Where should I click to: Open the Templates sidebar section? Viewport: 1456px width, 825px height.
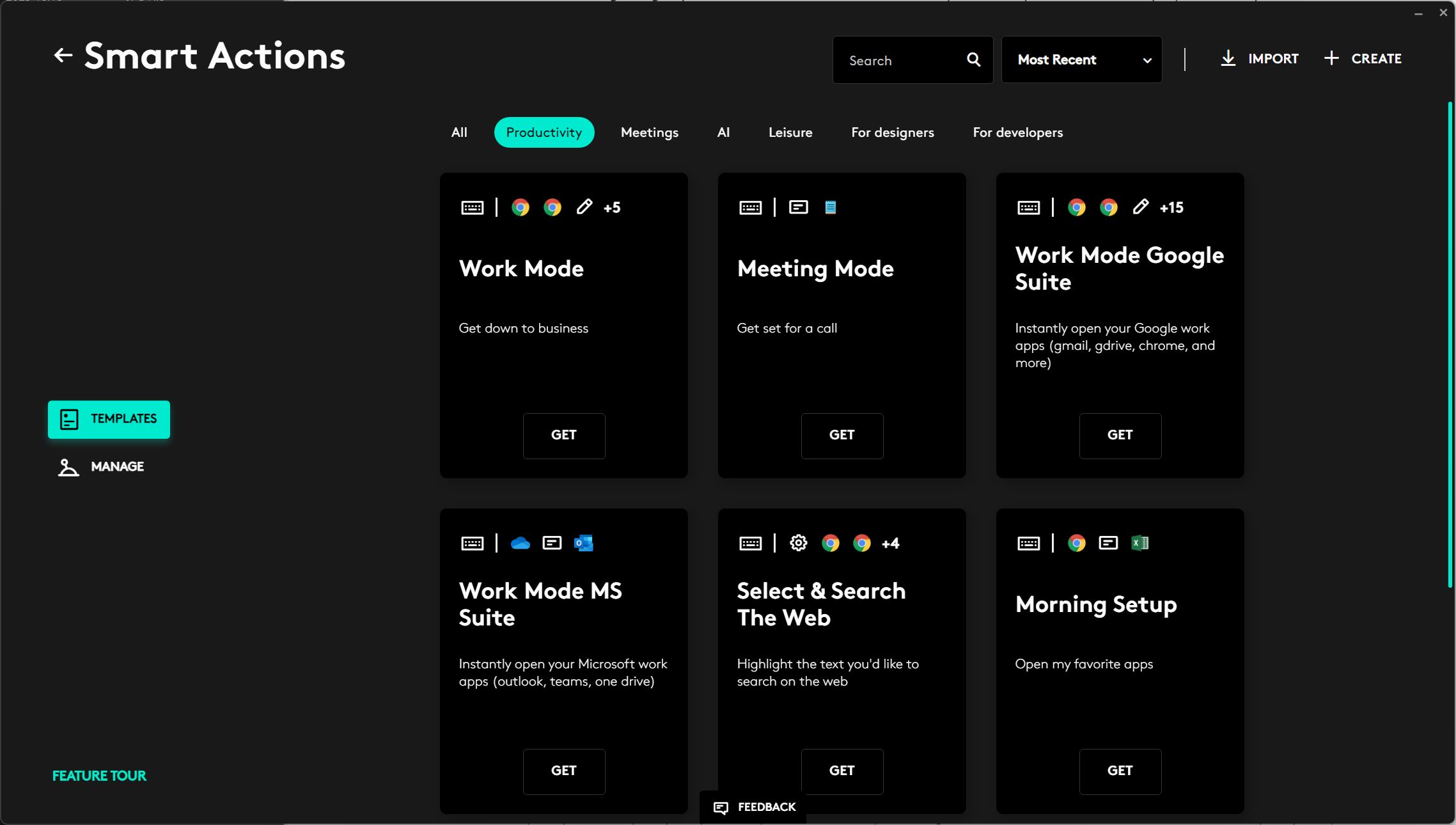pyautogui.click(x=109, y=419)
